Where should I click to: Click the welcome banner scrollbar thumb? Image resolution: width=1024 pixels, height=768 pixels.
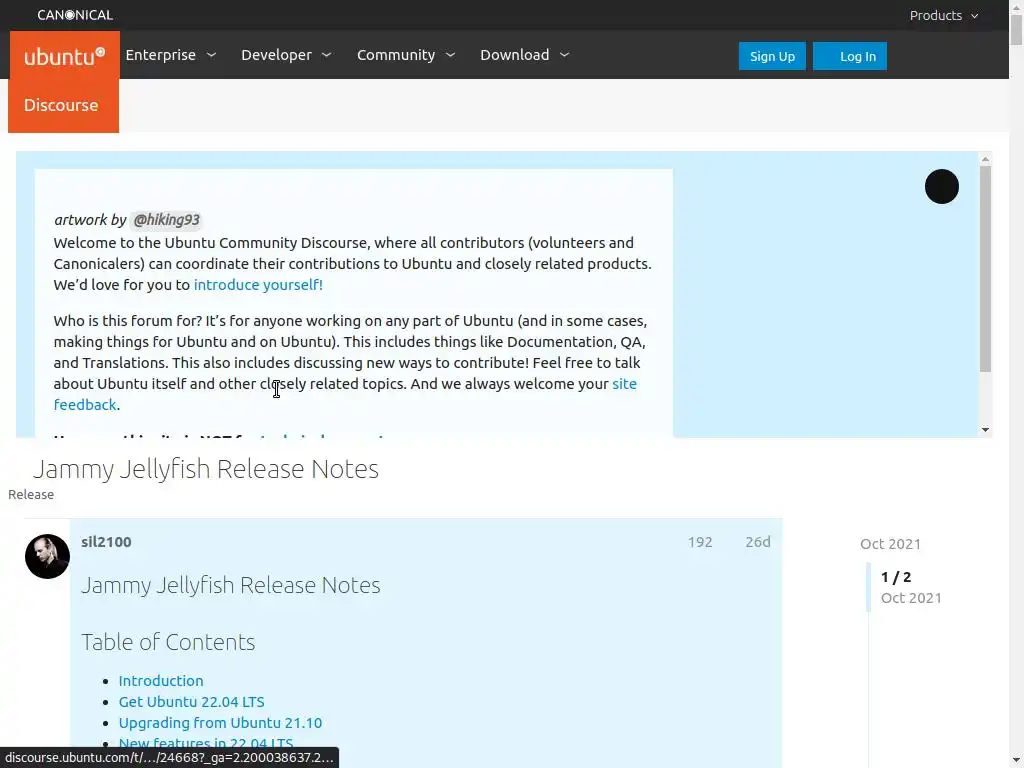[985, 269]
